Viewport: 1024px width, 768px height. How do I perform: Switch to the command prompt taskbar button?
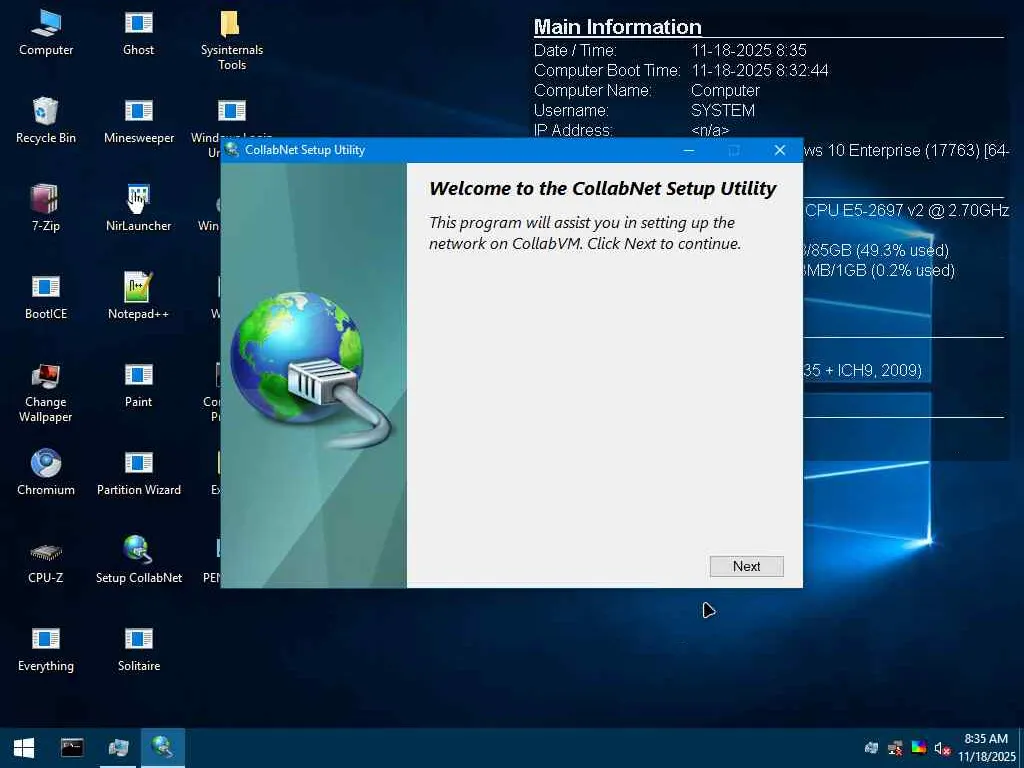click(72, 748)
